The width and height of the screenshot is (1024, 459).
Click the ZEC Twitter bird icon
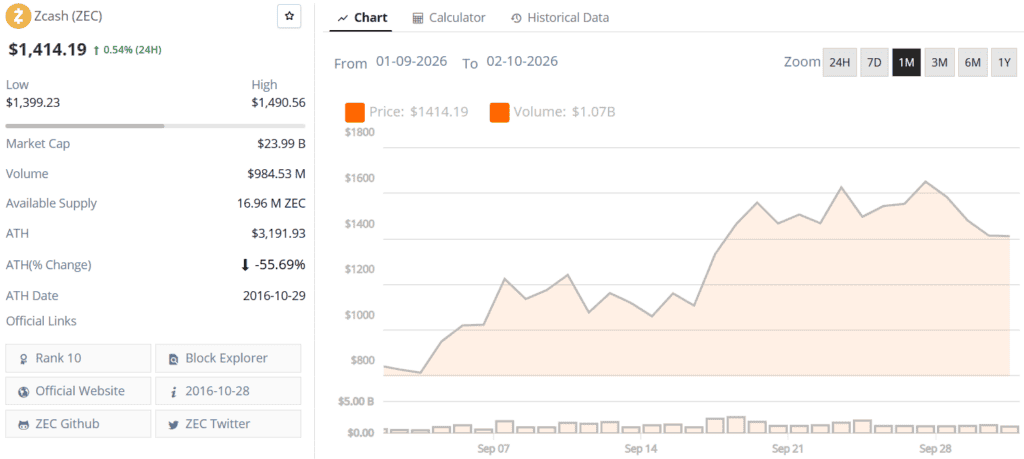pyautogui.click(x=174, y=424)
